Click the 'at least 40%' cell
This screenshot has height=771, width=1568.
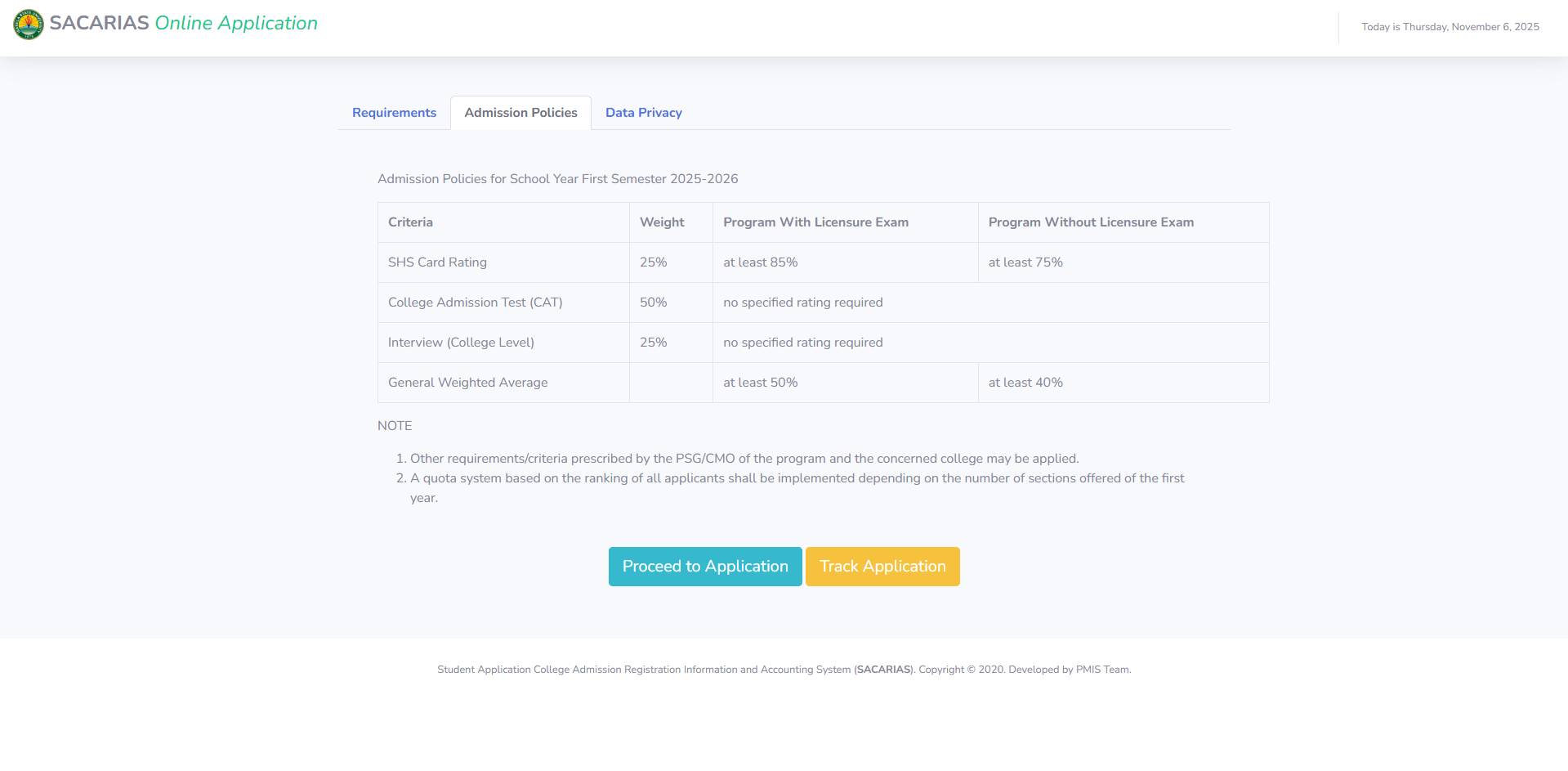pos(1025,383)
